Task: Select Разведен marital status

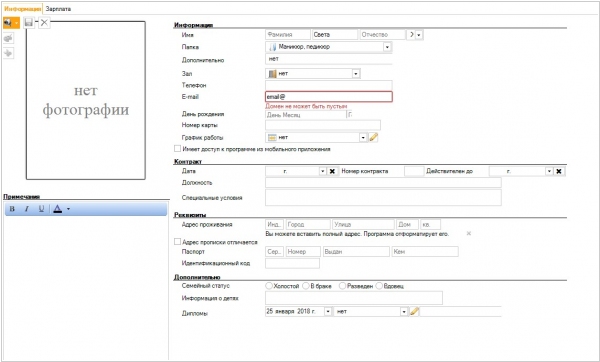Action: [342, 286]
